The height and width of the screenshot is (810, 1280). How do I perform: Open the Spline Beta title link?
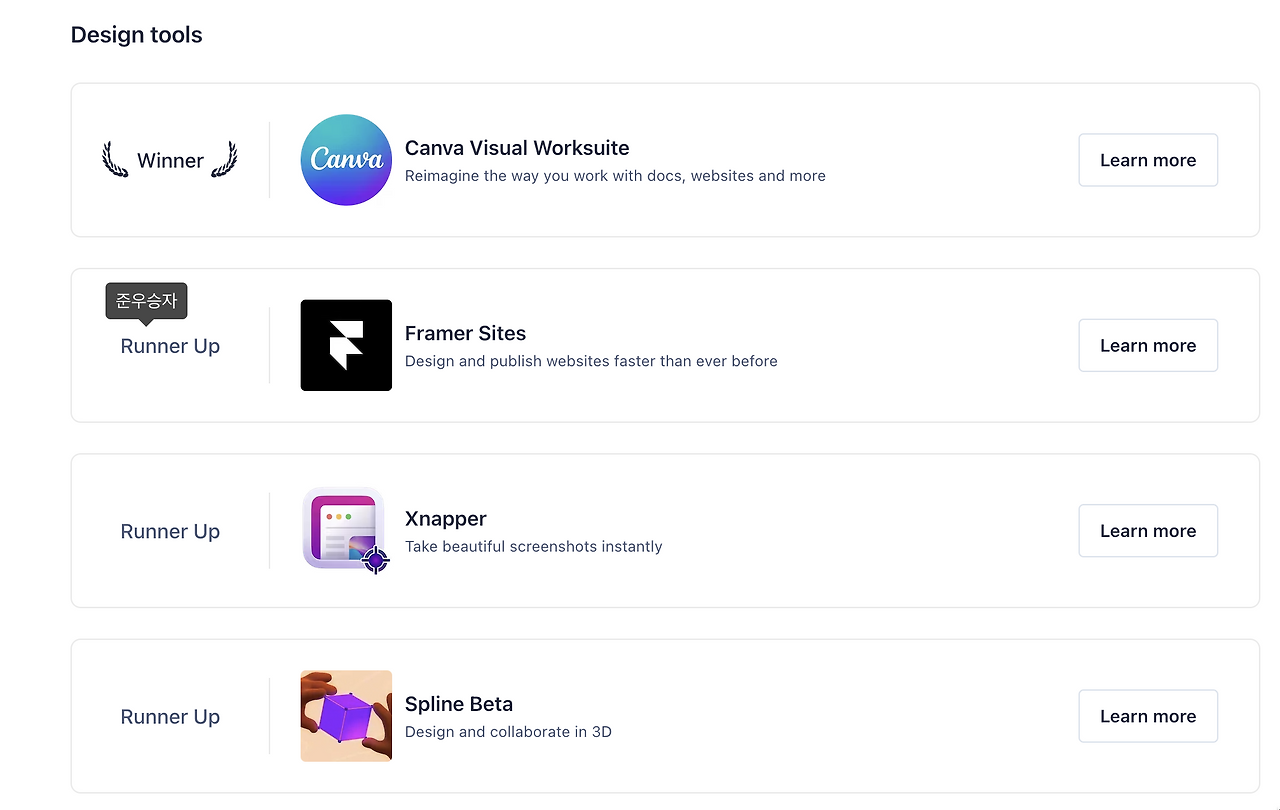459,704
